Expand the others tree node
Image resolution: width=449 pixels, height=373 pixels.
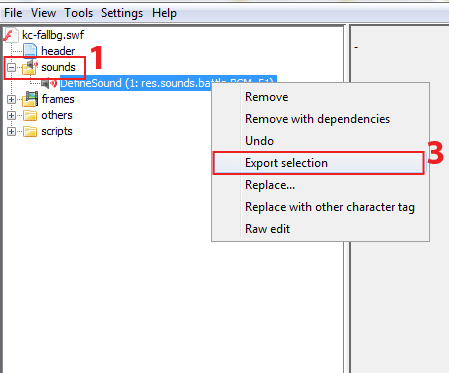[x=11, y=115]
